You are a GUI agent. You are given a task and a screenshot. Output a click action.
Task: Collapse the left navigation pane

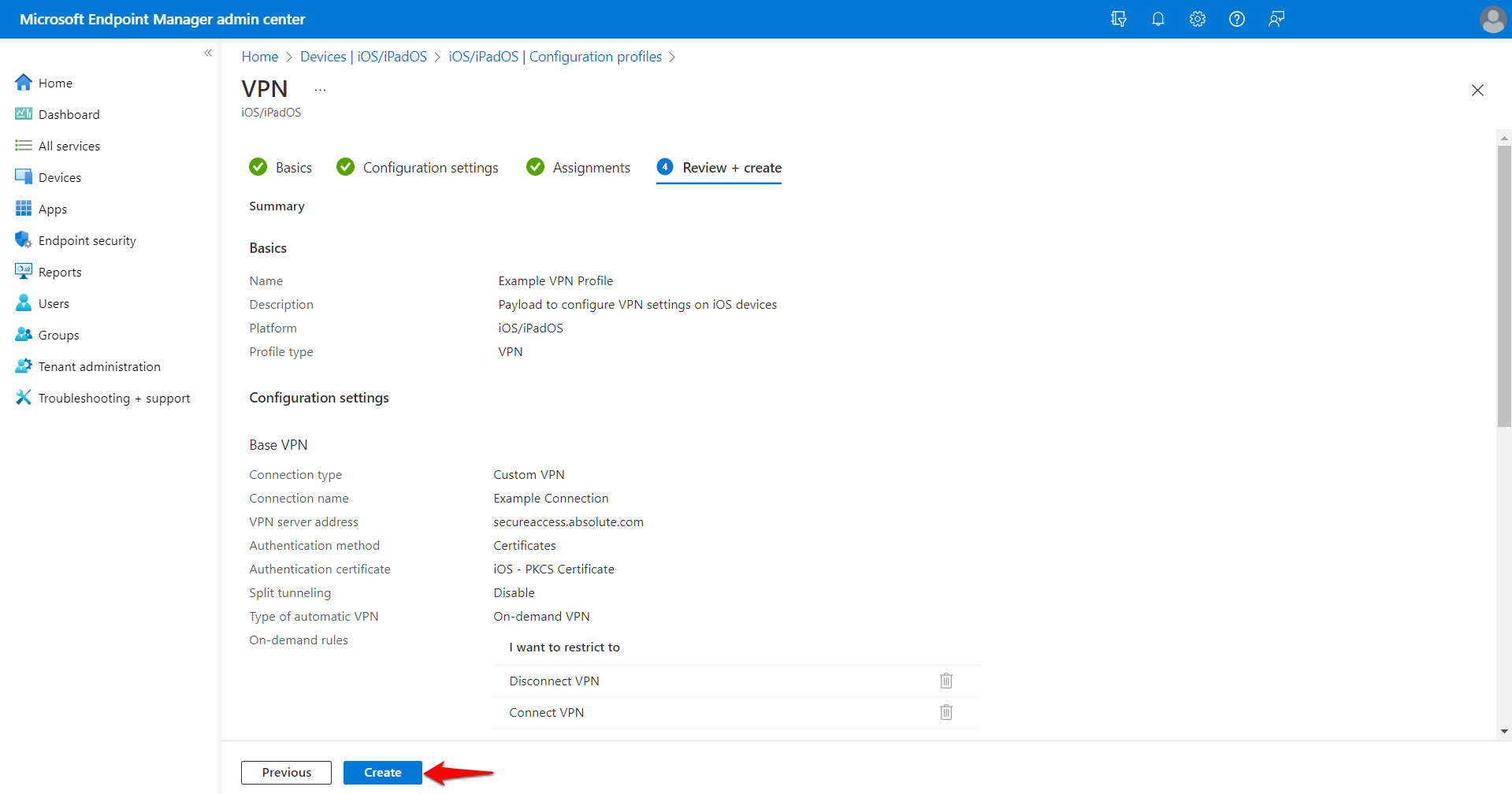coord(208,53)
